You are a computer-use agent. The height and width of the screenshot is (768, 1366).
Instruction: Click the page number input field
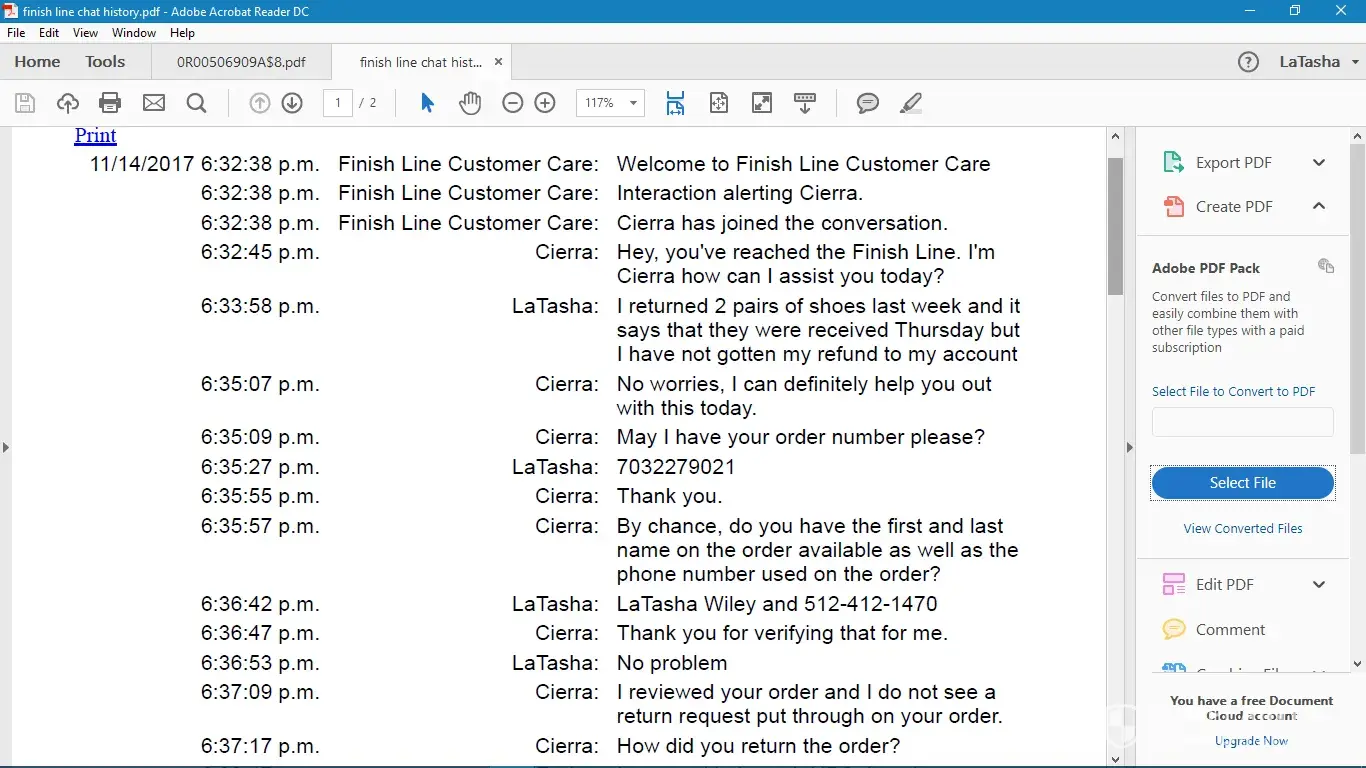click(338, 103)
